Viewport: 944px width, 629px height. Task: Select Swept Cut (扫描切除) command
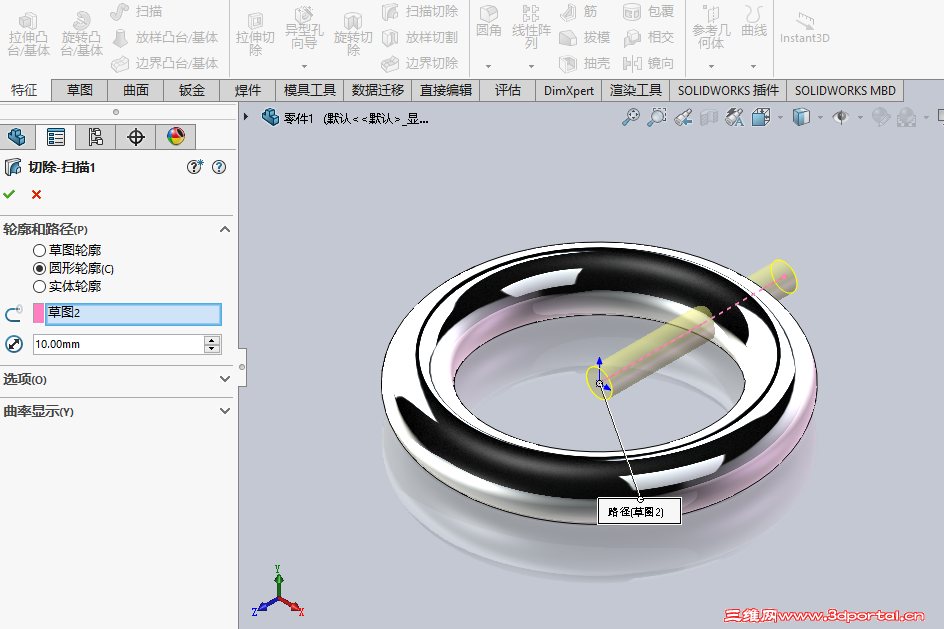point(420,11)
